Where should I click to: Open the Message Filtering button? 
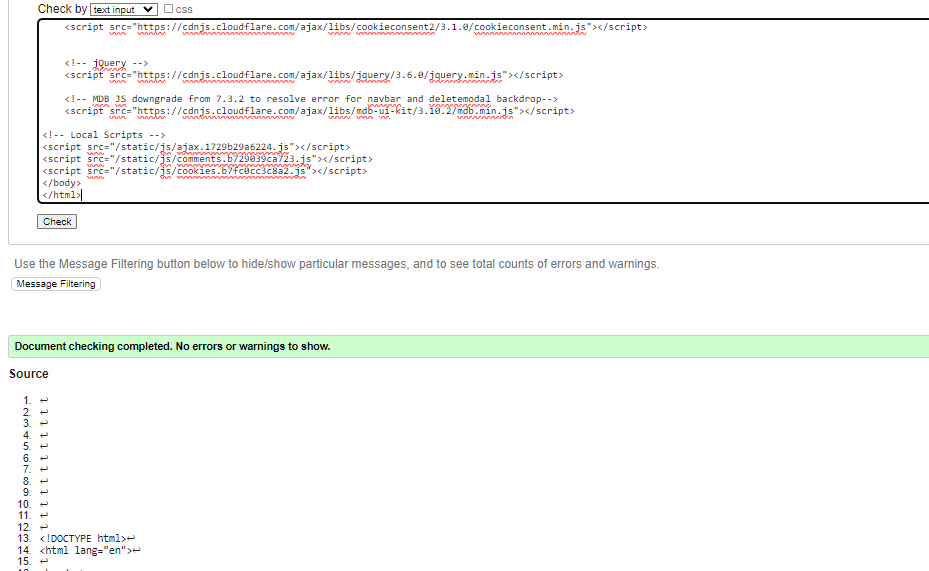click(x=56, y=284)
